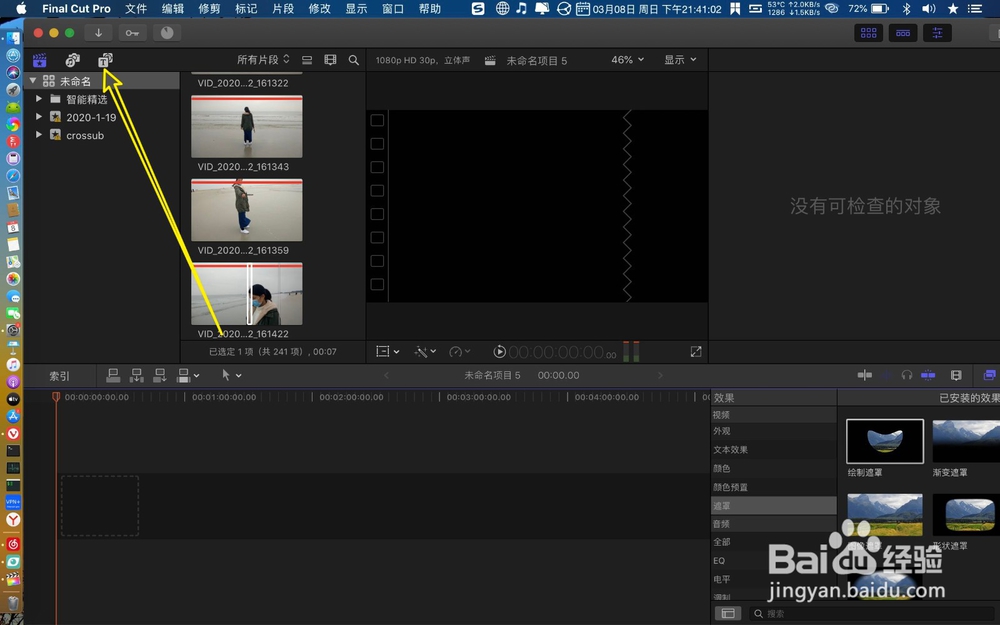Image resolution: width=1000 pixels, height=625 pixels.
Task: Toggle effects sidebar show/hide button
Action: tap(728, 614)
